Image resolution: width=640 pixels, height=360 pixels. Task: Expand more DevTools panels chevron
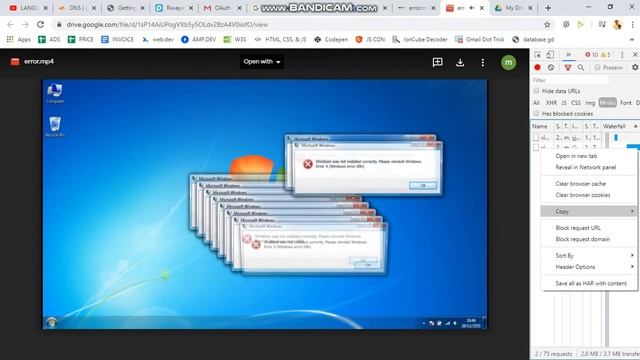(x=568, y=55)
